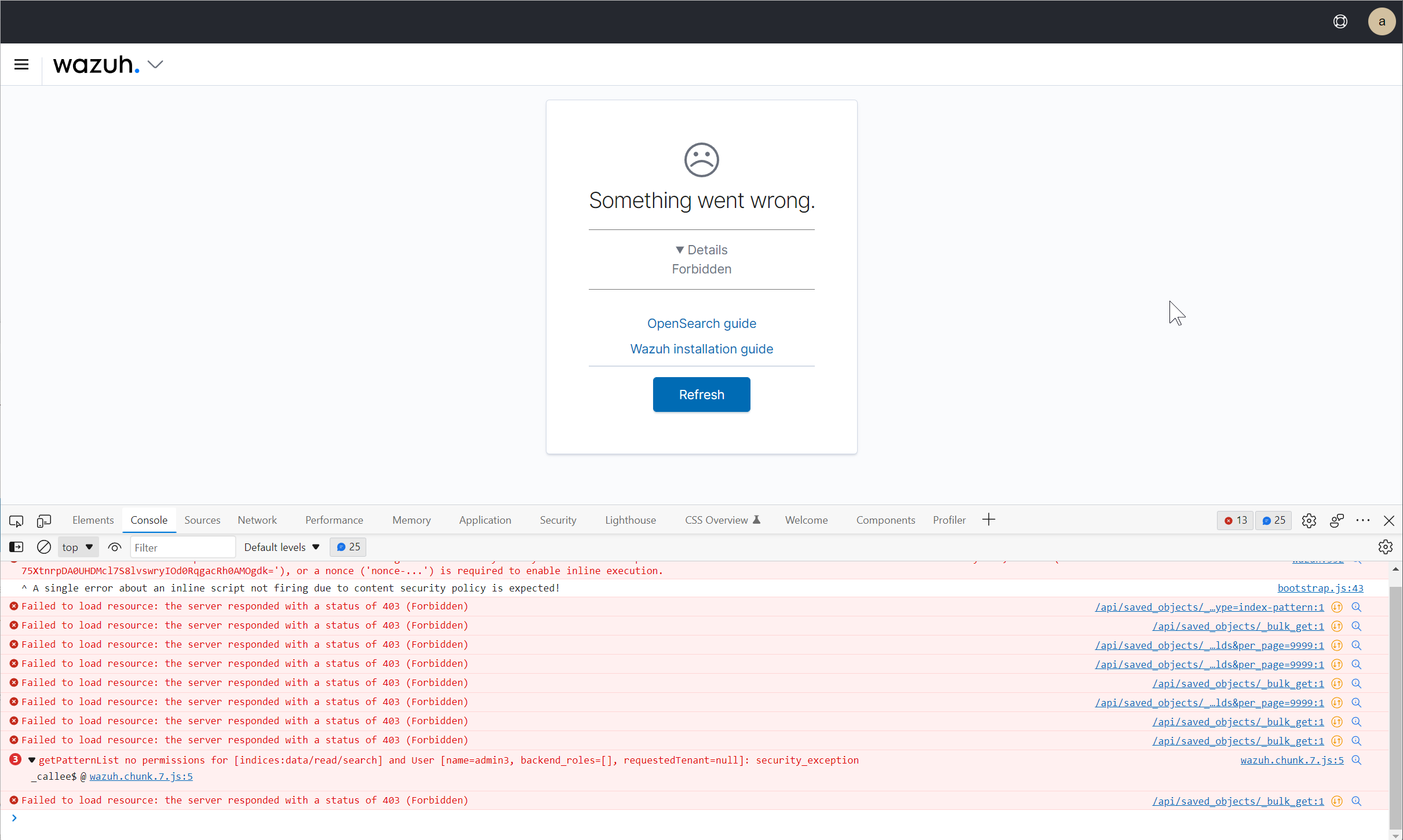Viewport: 1403px width, 840px height.
Task: Open the Wazuh installation guide link
Action: pyautogui.click(x=701, y=348)
